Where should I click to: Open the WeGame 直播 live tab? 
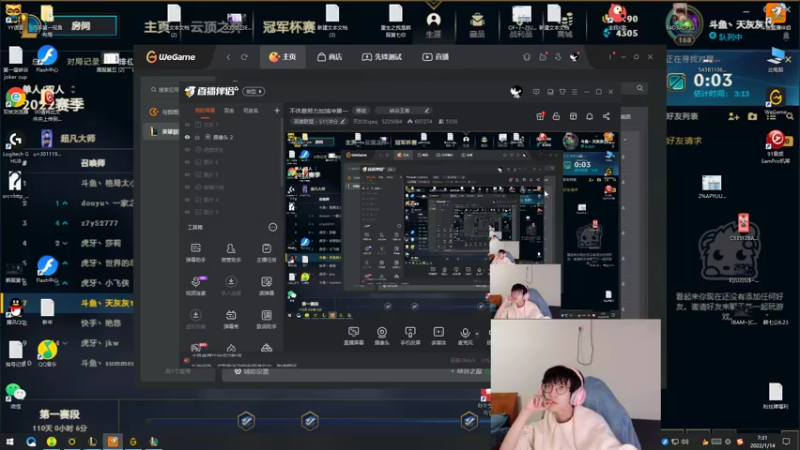pyautogui.click(x=435, y=57)
